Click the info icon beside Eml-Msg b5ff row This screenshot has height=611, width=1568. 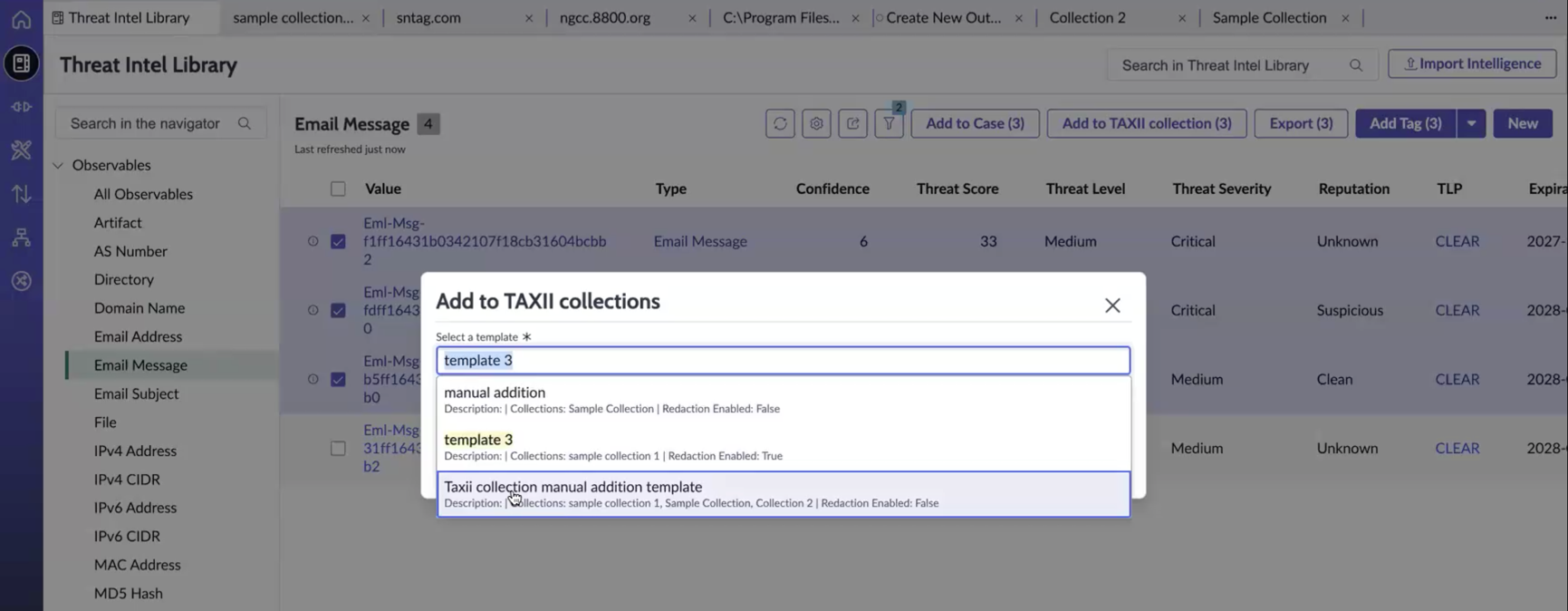click(313, 379)
